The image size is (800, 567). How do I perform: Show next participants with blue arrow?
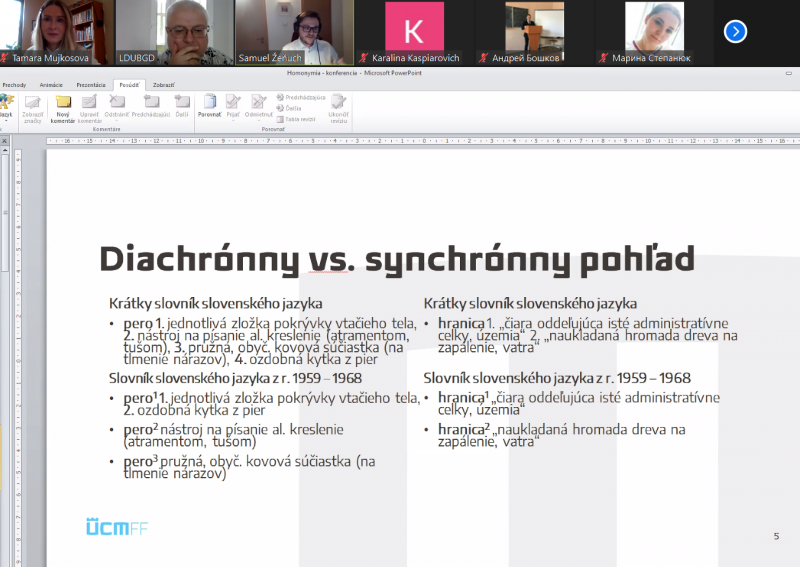(x=736, y=31)
